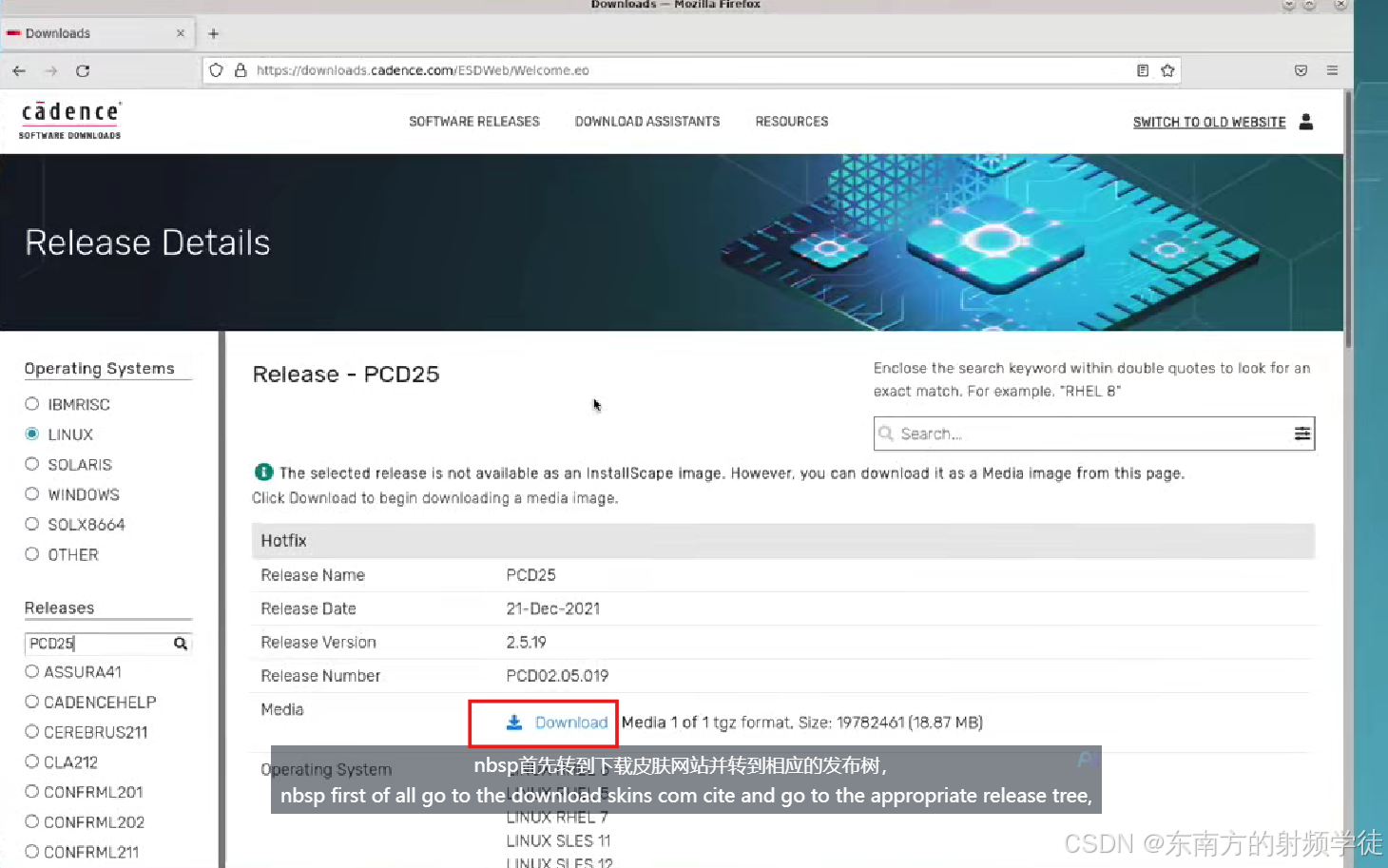The width and height of the screenshot is (1388, 868).
Task: Focus the Search keyword field
Action: point(1094,434)
